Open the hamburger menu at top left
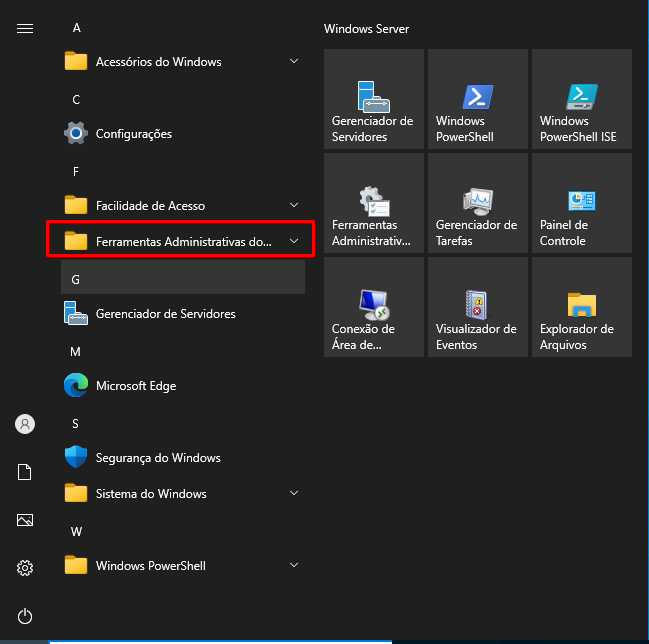This screenshot has height=644, width=649. 25,28
